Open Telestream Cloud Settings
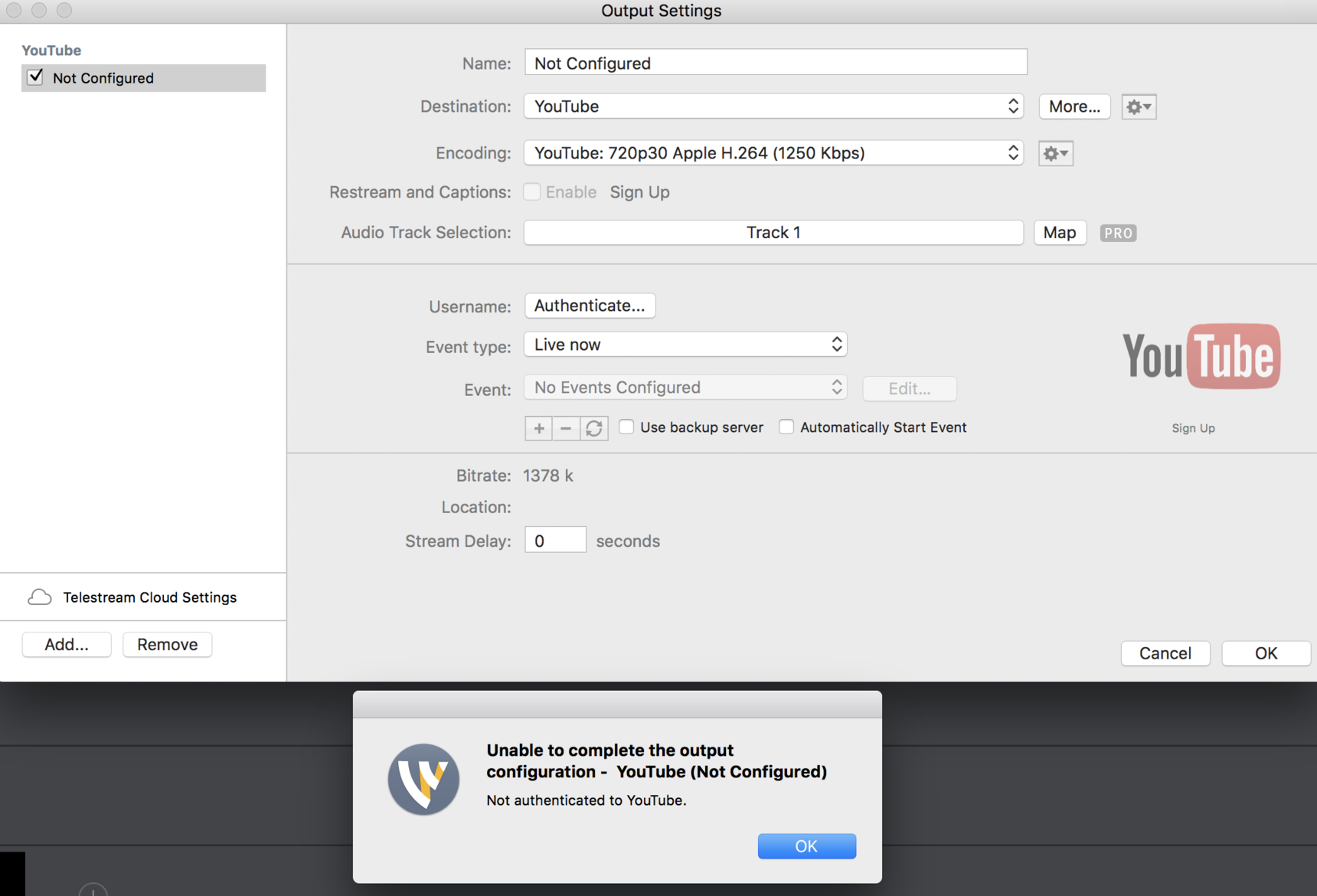This screenshot has height=896, width=1317. pyautogui.click(x=150, y=597)
